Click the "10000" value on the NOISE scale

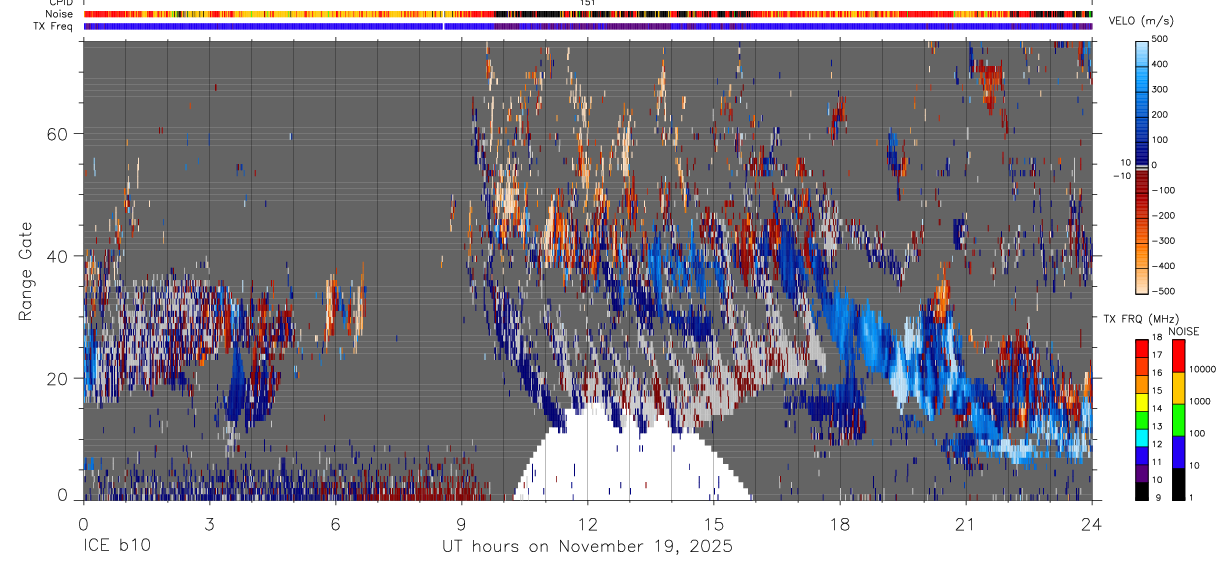click(x=1203, y=369)
